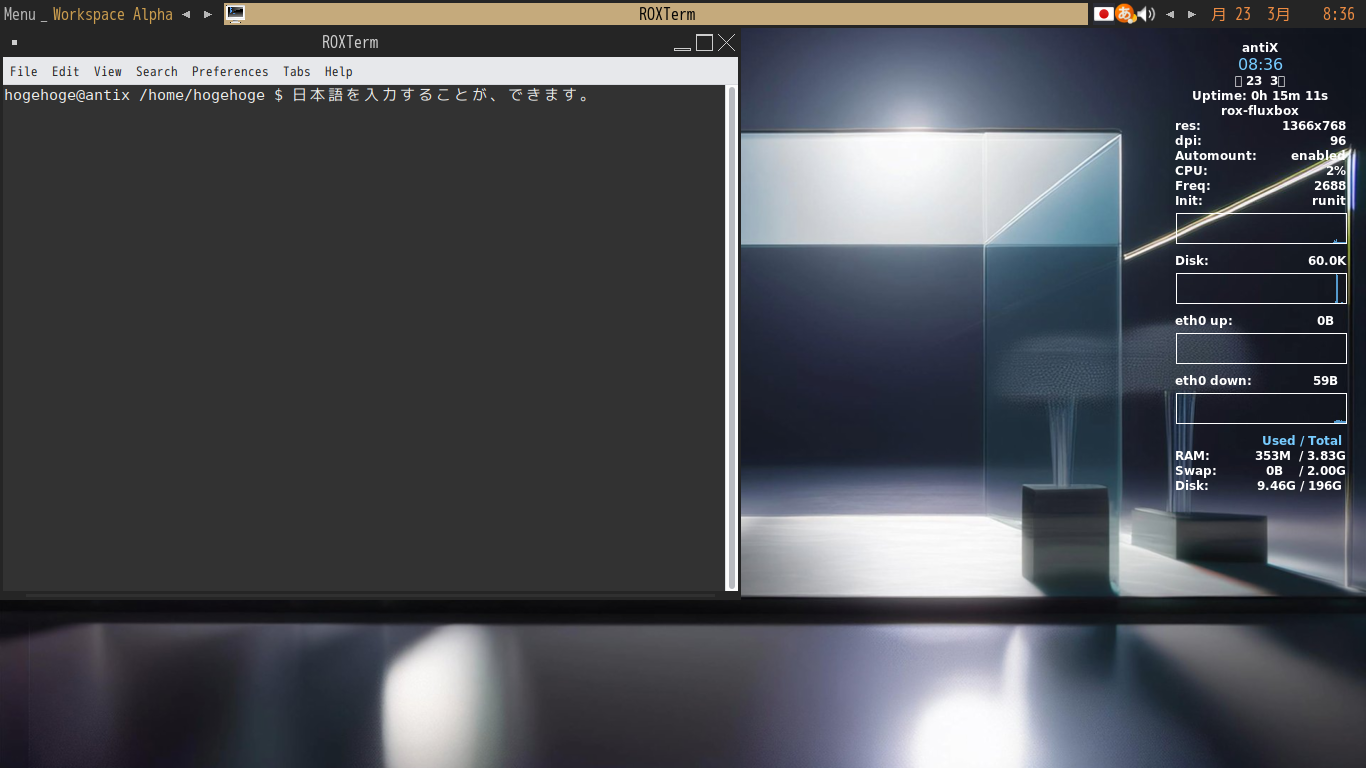Click the ROXTerm vertical scrollbar

(731, 338)
